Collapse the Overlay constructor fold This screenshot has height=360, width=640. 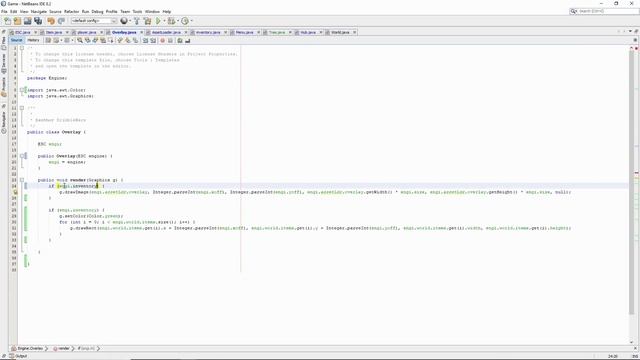[x=22, y=156]
